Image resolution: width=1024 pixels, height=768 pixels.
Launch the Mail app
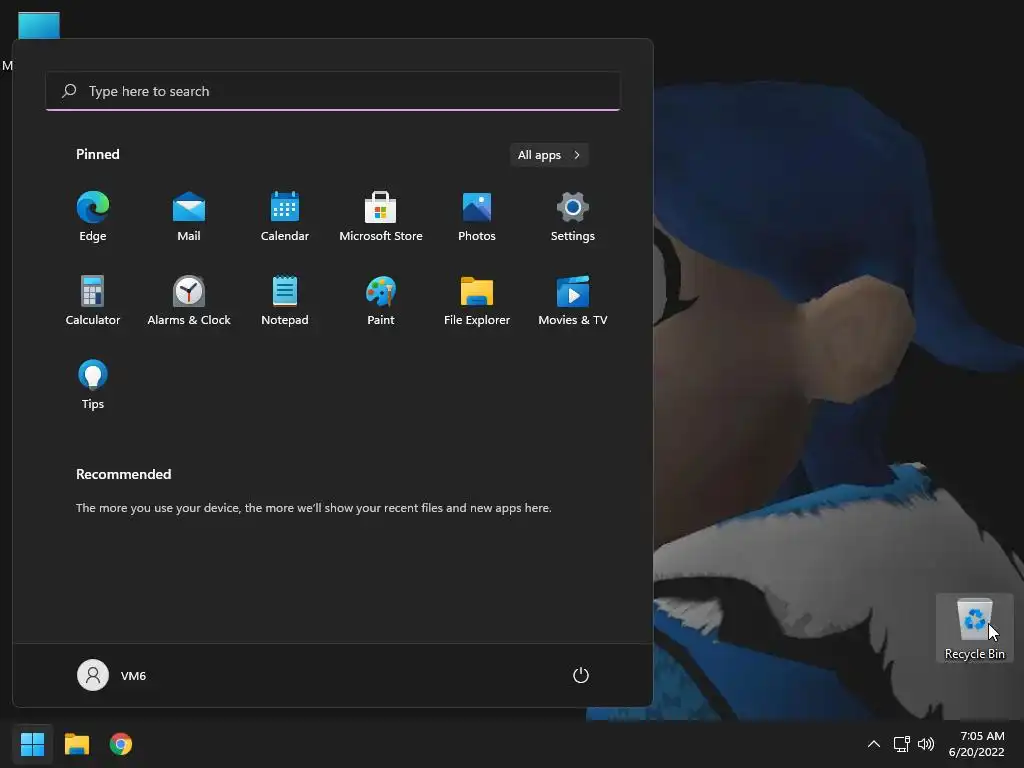[x=189, y=217]
